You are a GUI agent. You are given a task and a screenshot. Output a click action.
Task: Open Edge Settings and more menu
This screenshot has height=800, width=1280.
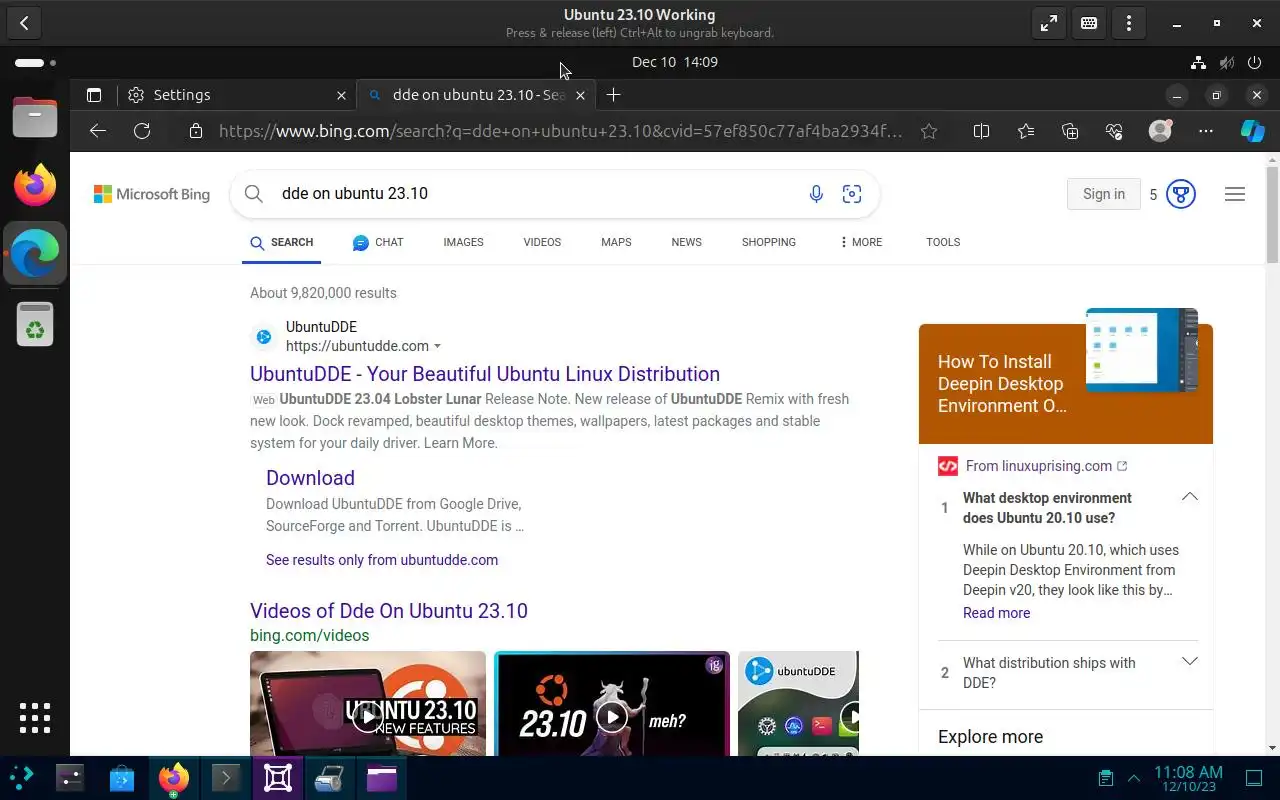pos(1206,131)
